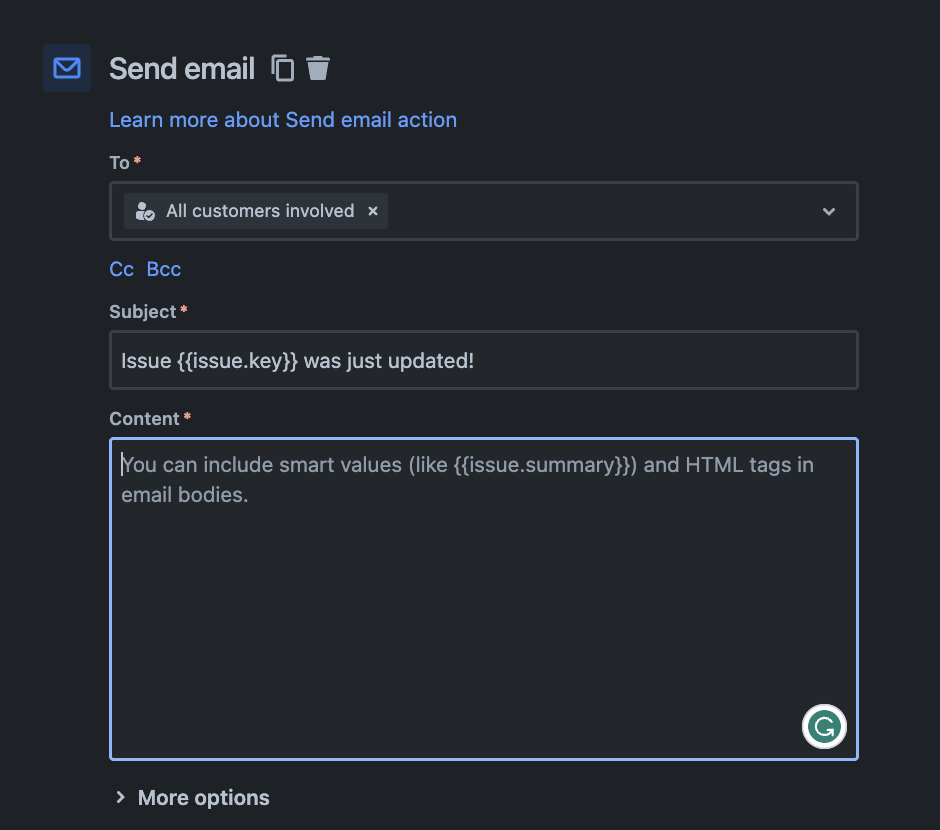Screen dimensions: 940x830
Task: Click the Send email heading
Action: tap(182, 69)
